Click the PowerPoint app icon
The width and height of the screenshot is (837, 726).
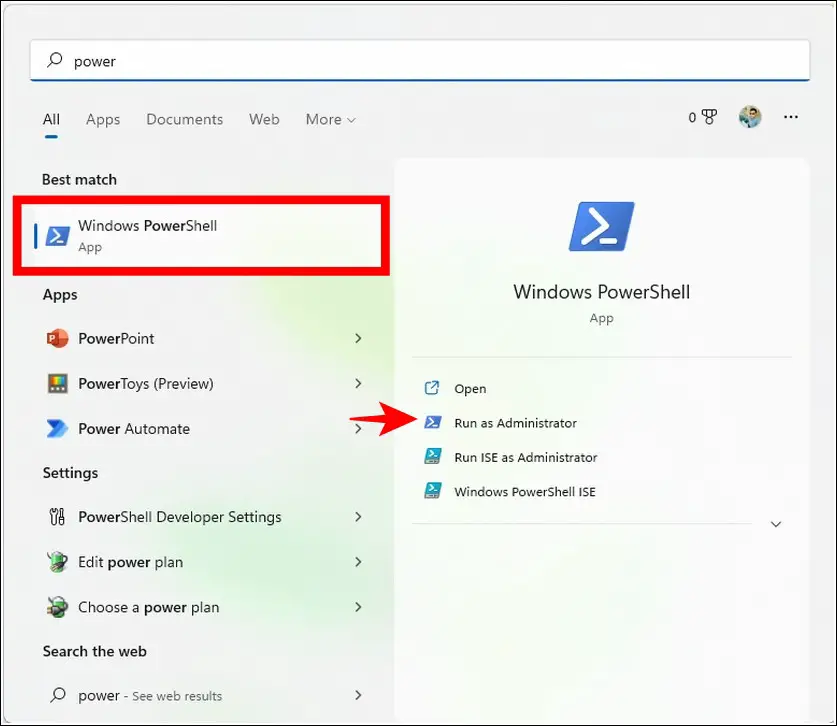(58, 338)
